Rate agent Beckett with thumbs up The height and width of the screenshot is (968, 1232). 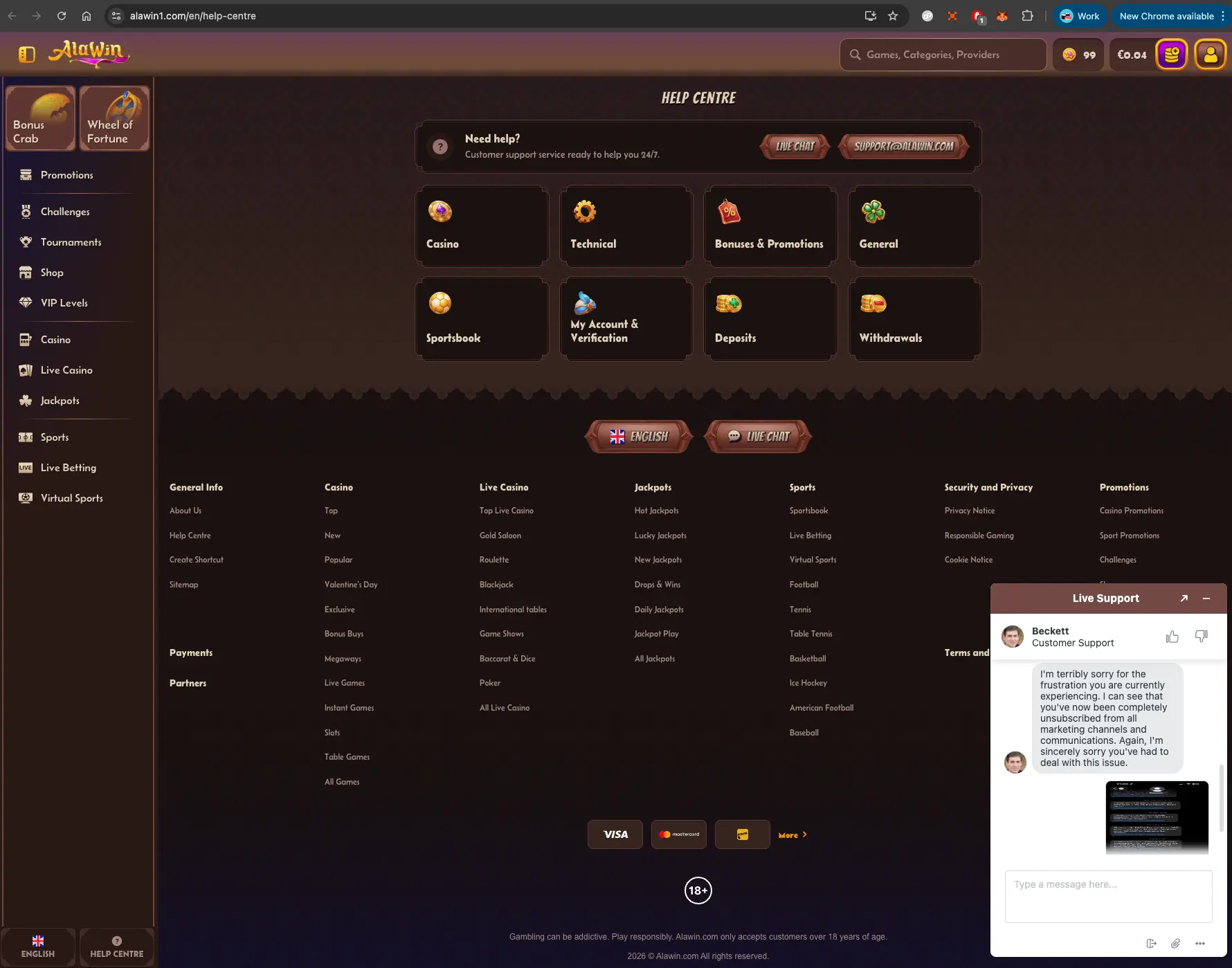click(x=1172, y=637)
